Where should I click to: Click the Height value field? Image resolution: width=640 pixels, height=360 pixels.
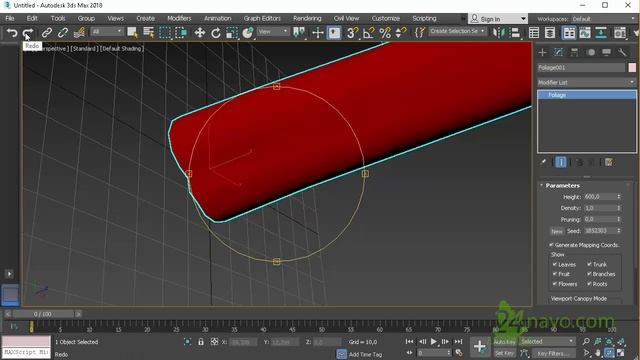click(600, 197)
